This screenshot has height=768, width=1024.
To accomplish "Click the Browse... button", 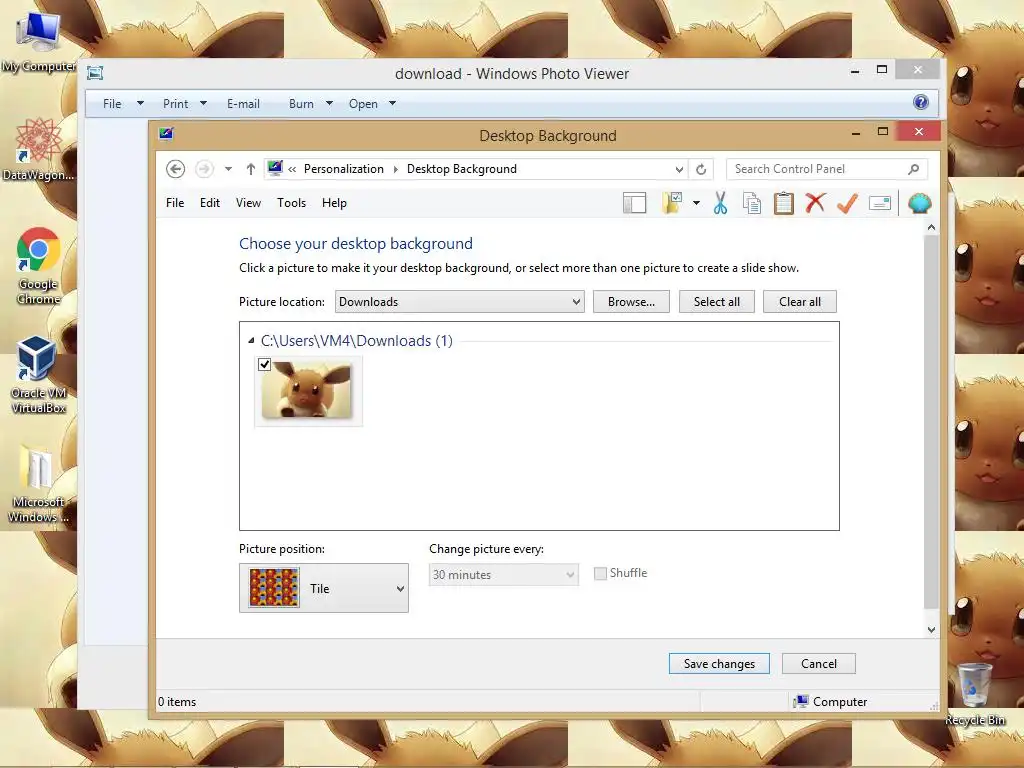I will pyautogui.click(x=631, y=302).
